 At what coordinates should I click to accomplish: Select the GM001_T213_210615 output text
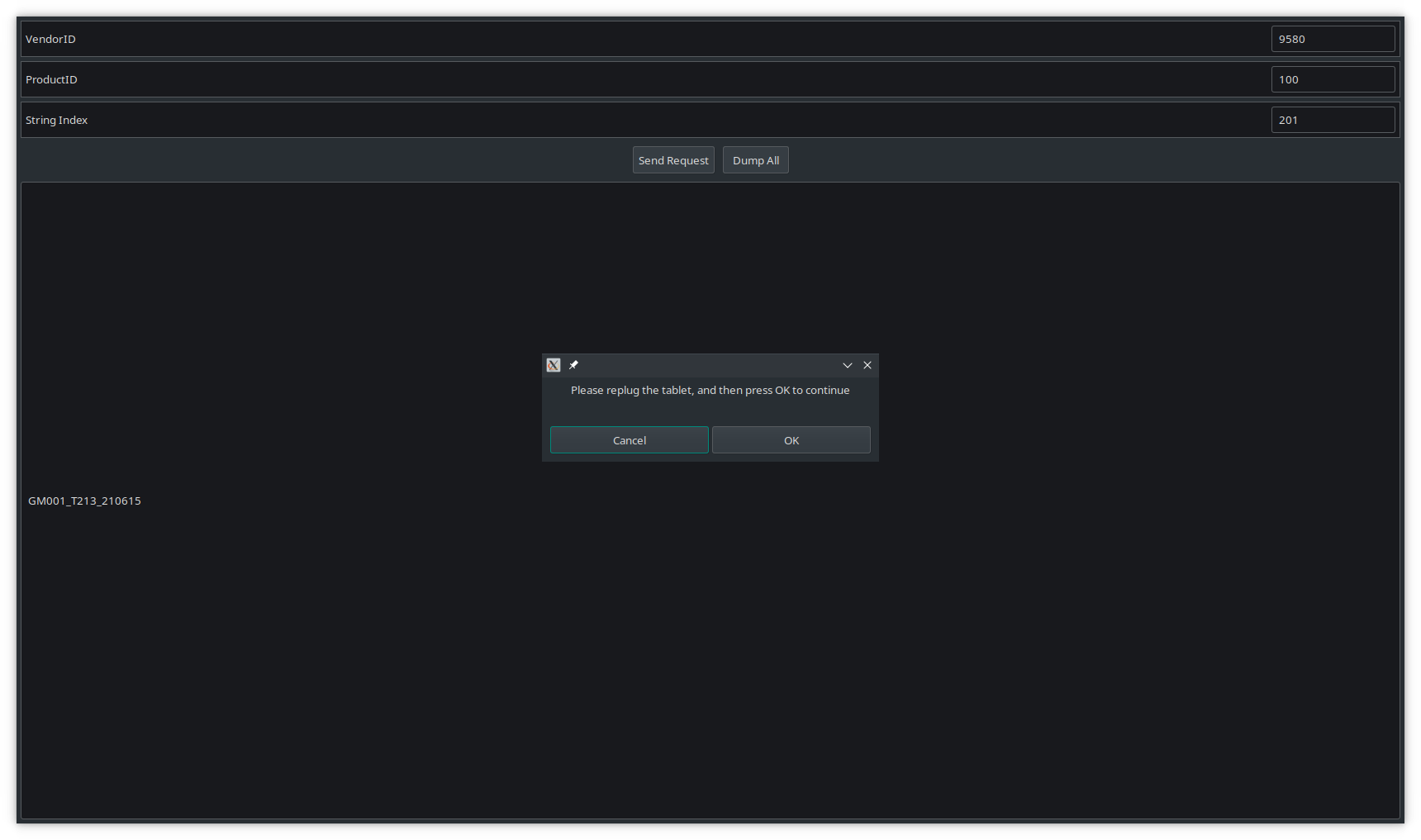pyautogui.click(x=84, y=501)
